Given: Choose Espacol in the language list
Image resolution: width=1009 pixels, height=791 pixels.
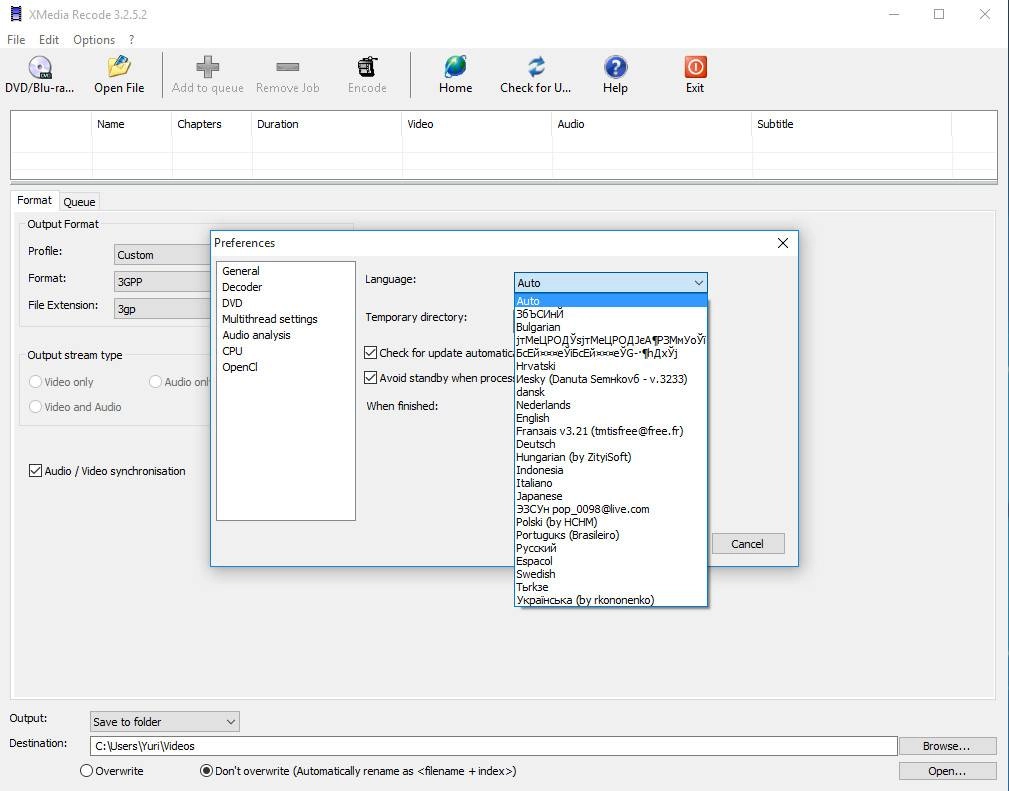Looking at the screenshot, I should (611, 561).
